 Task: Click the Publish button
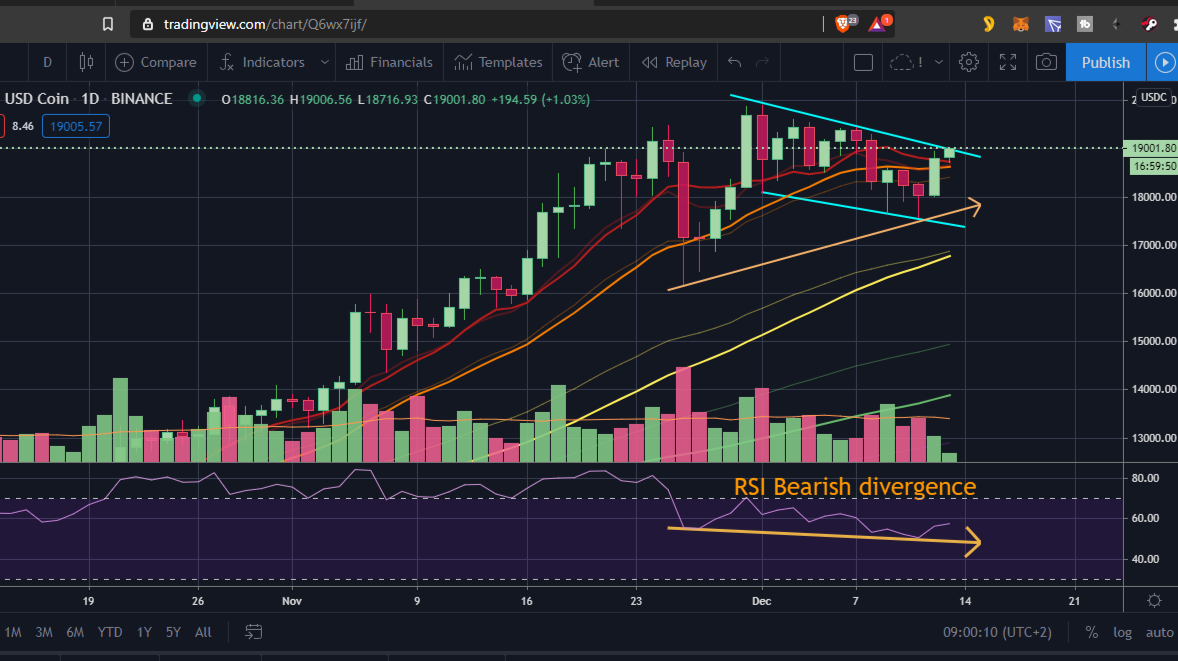(x=1105, y=62)
